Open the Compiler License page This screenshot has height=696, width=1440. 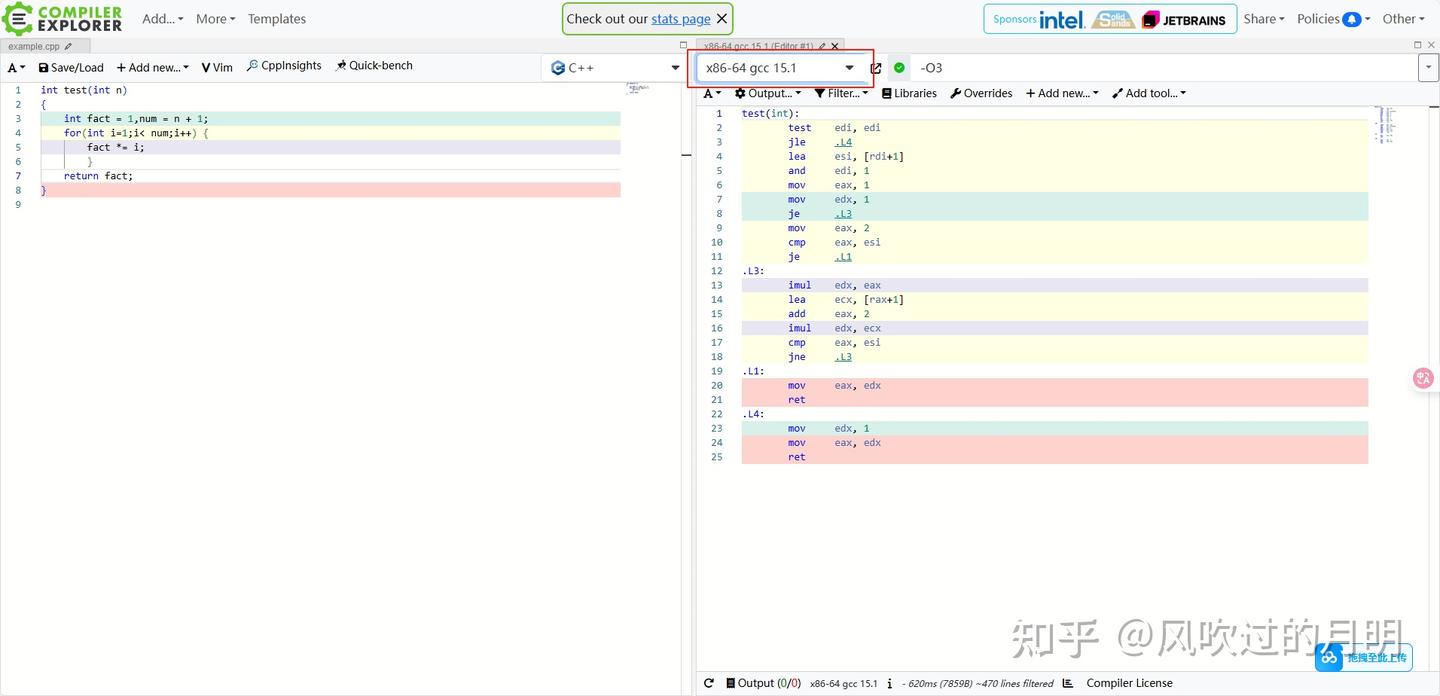coord(1129,683)
